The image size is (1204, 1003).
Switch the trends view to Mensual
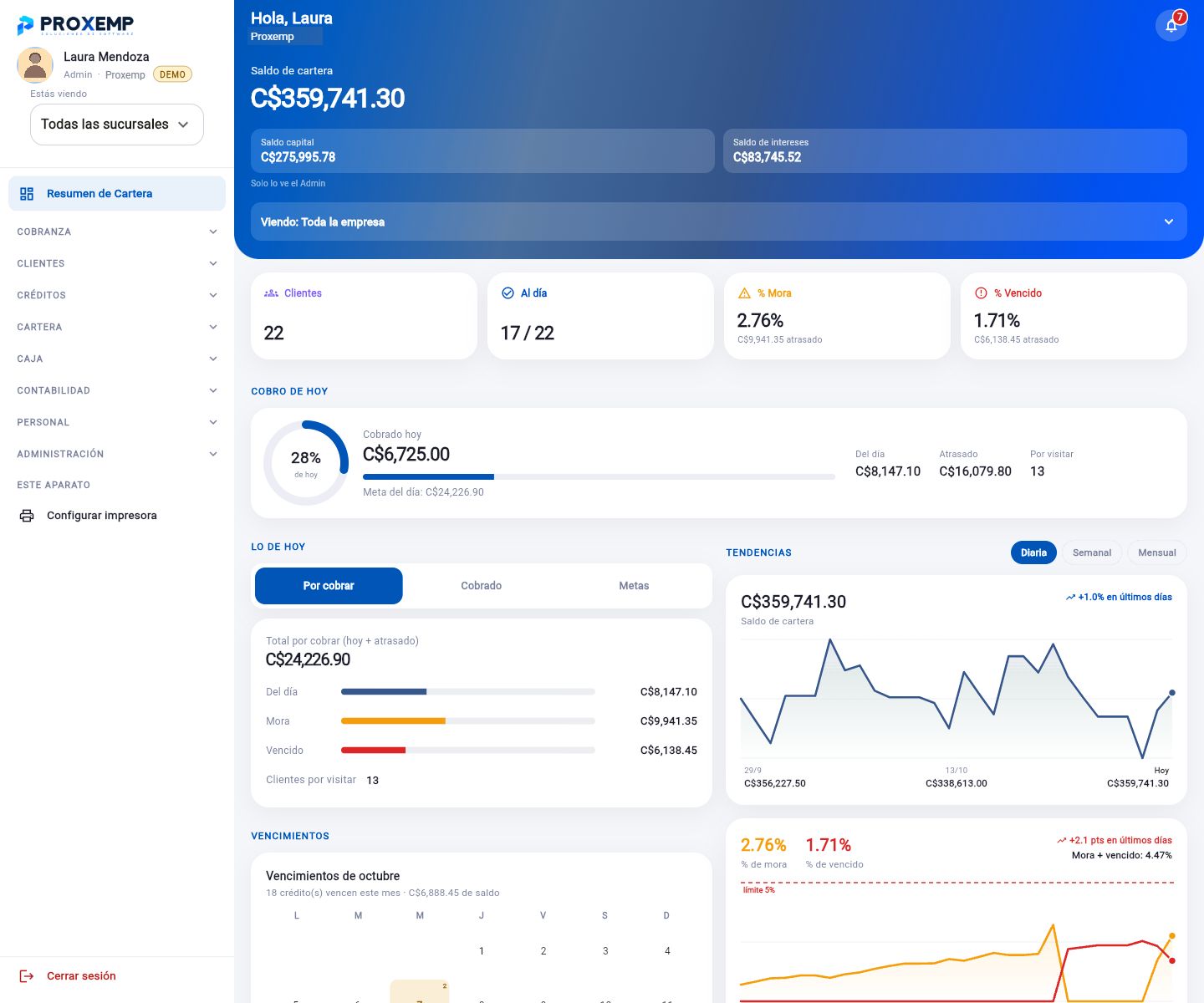(1156, 552)
